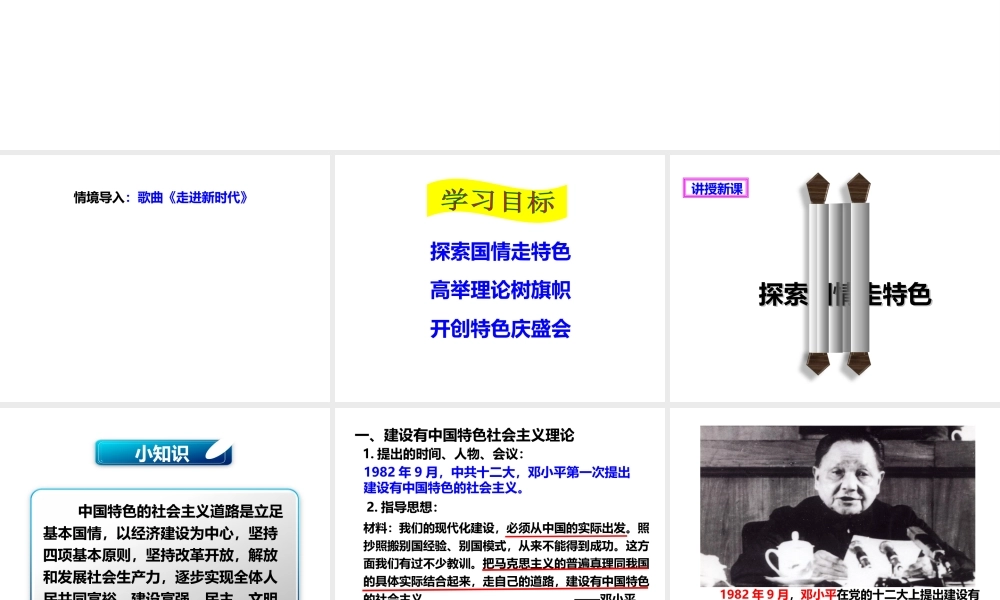Click the heading 2. 指导思想：
This screenshot has height=600, width=1000.
tap(402, 508)
